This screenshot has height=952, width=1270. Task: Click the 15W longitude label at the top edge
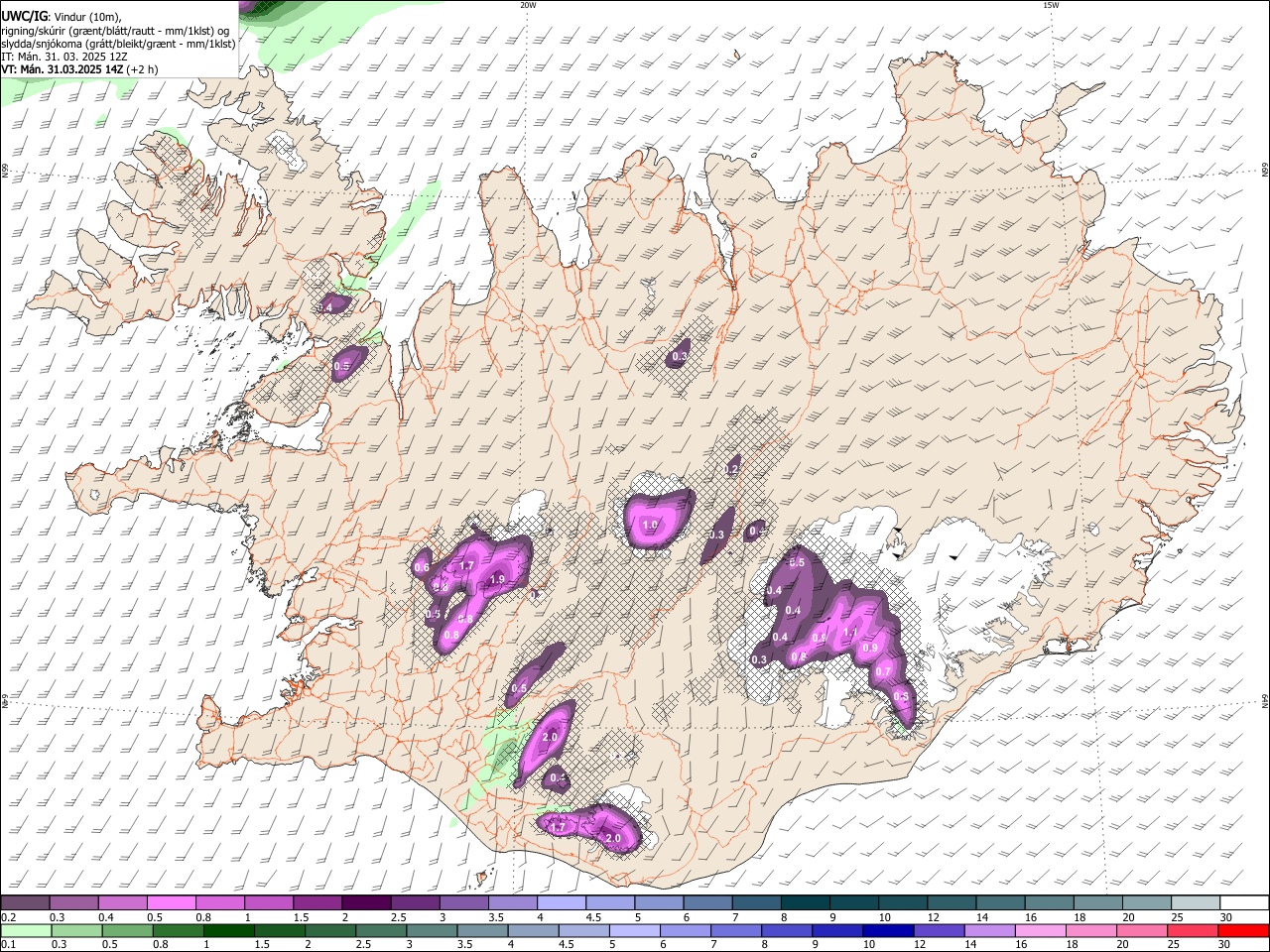(x=1051, y=5)
